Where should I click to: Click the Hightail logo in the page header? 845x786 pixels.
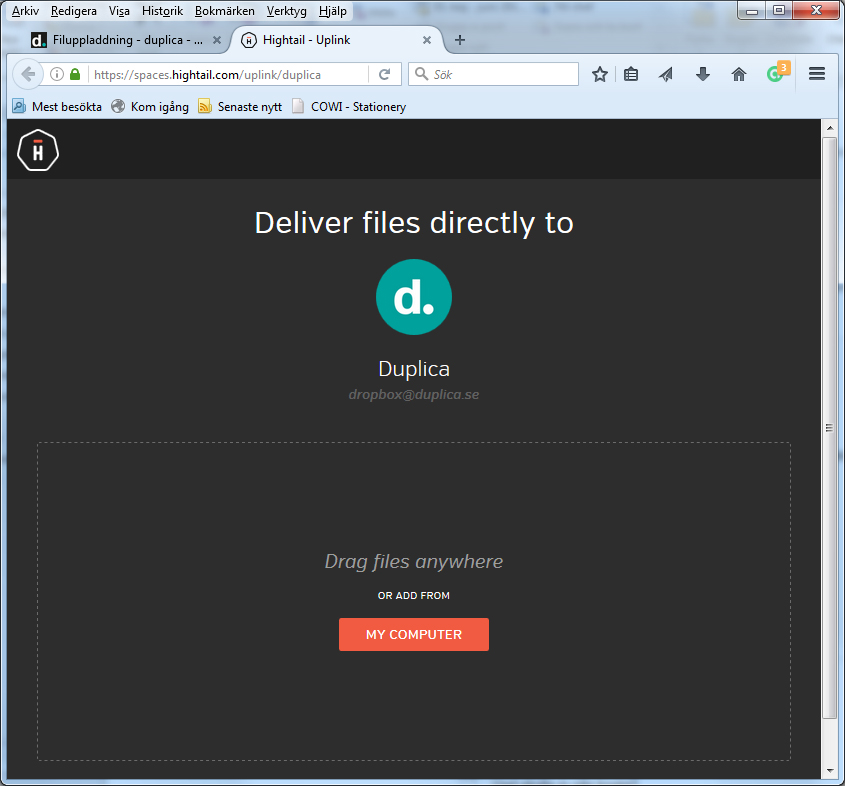tap(38, 151)
